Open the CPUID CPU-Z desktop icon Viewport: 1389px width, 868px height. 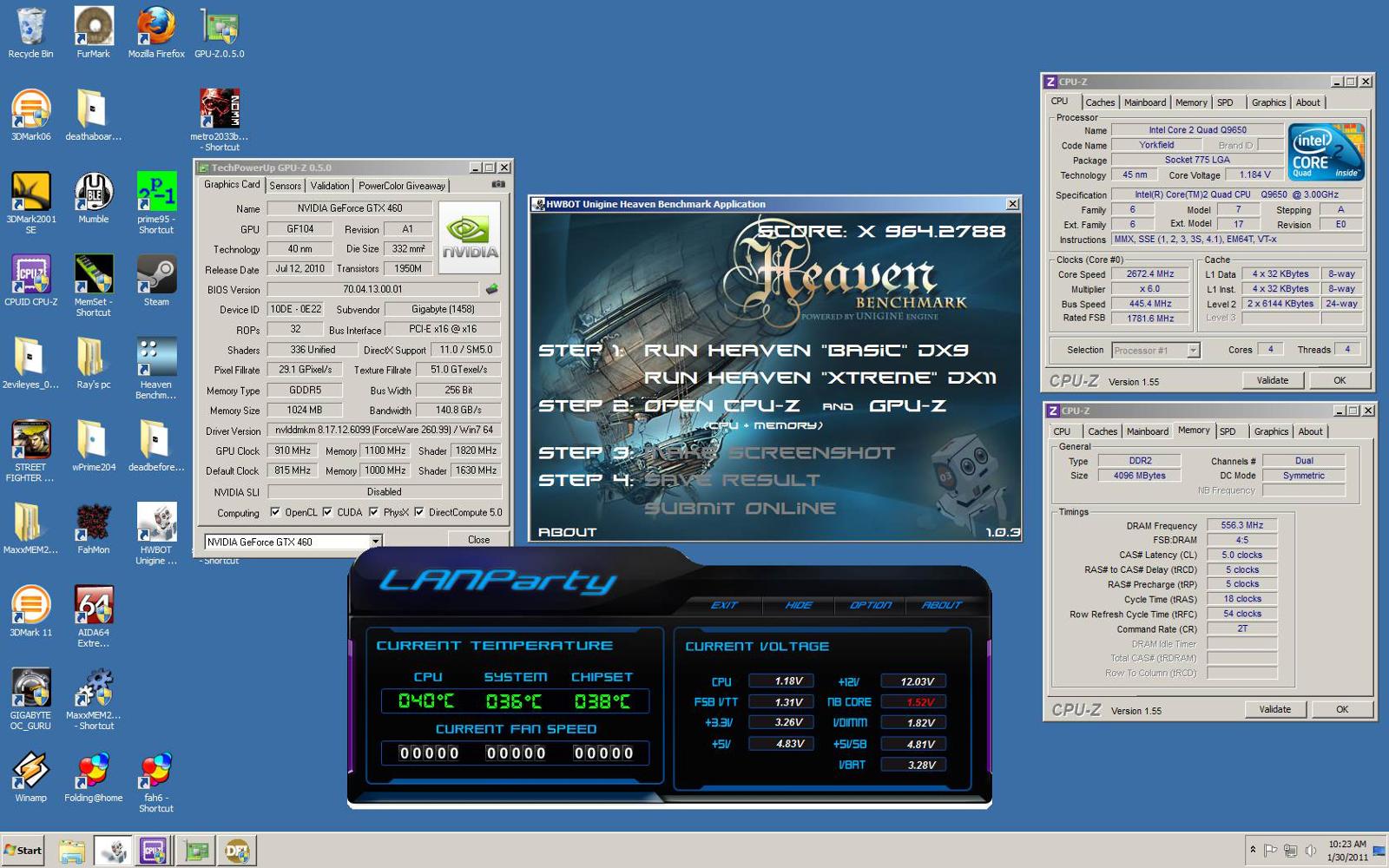pyautogui.click(x=30, y=279)
